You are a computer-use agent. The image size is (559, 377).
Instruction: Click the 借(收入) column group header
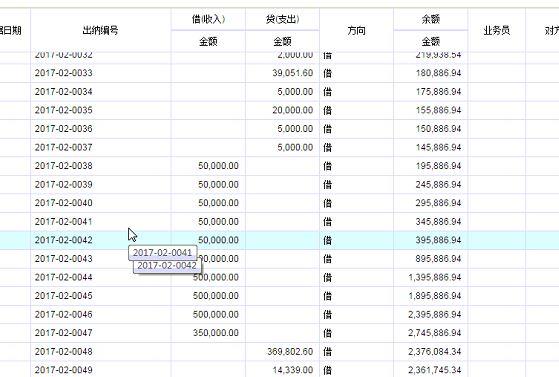coord(208,19)
